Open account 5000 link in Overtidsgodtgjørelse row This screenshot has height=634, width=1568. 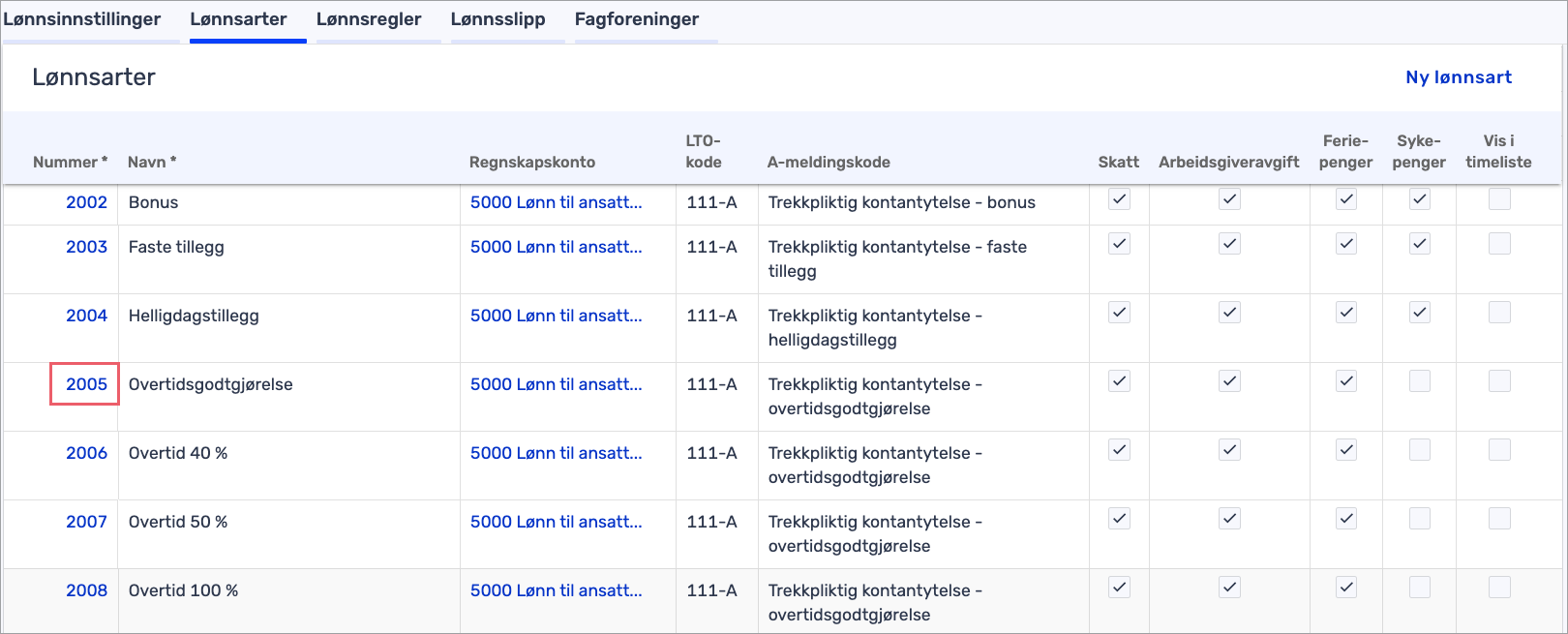(556, 384)
